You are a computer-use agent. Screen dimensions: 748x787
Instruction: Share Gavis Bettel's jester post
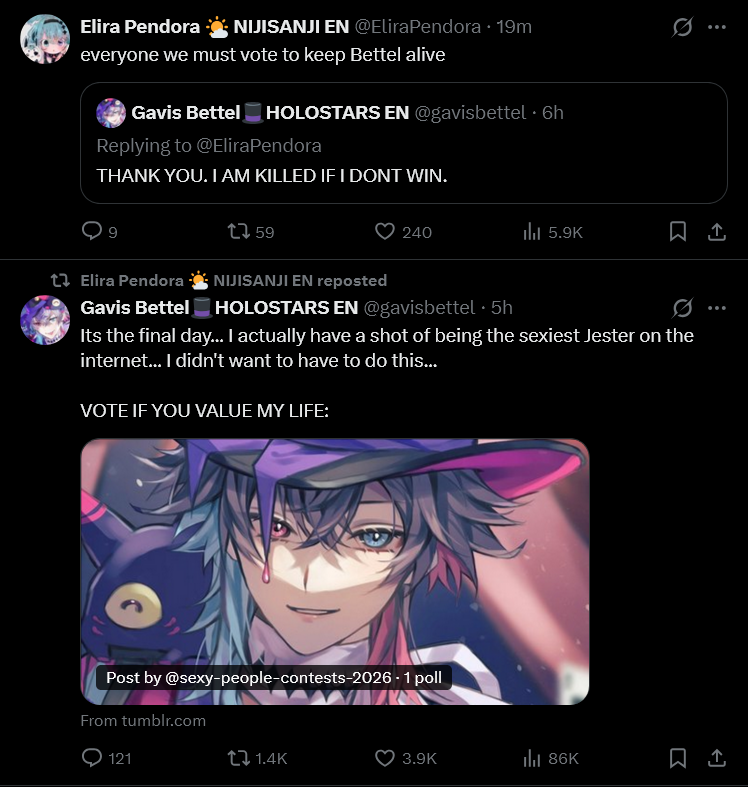[717, 758]
